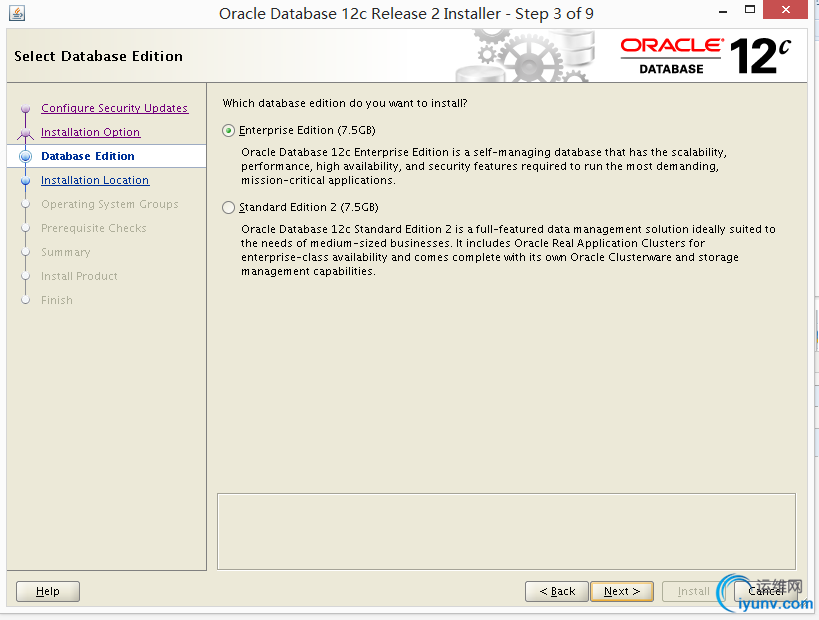This screenshot has height=620, width=819.
Task: Click the Configure Security Updates step bullet
Action: coord(25,109)
